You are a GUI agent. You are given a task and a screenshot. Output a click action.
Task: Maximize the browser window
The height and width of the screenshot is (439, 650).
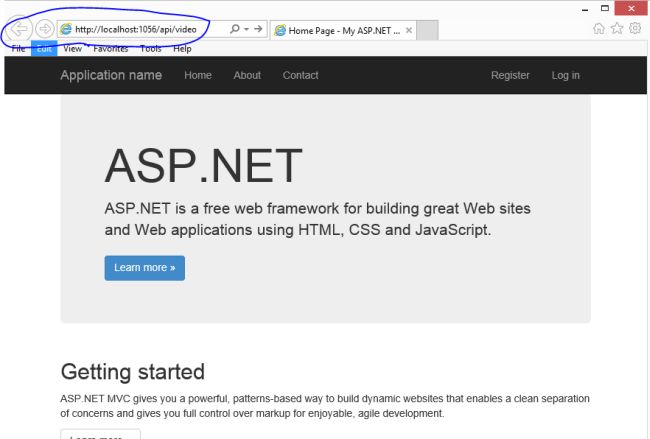[605, 8]
